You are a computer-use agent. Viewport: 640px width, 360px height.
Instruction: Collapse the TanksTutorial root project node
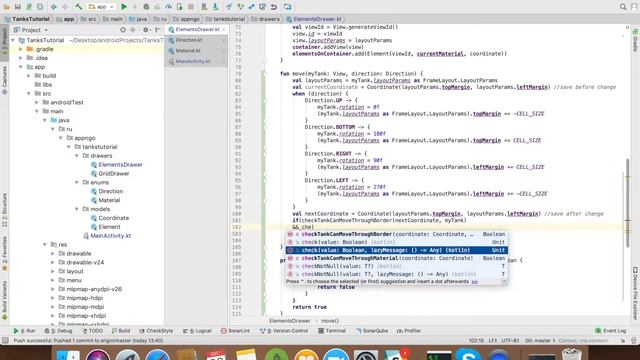13,40
